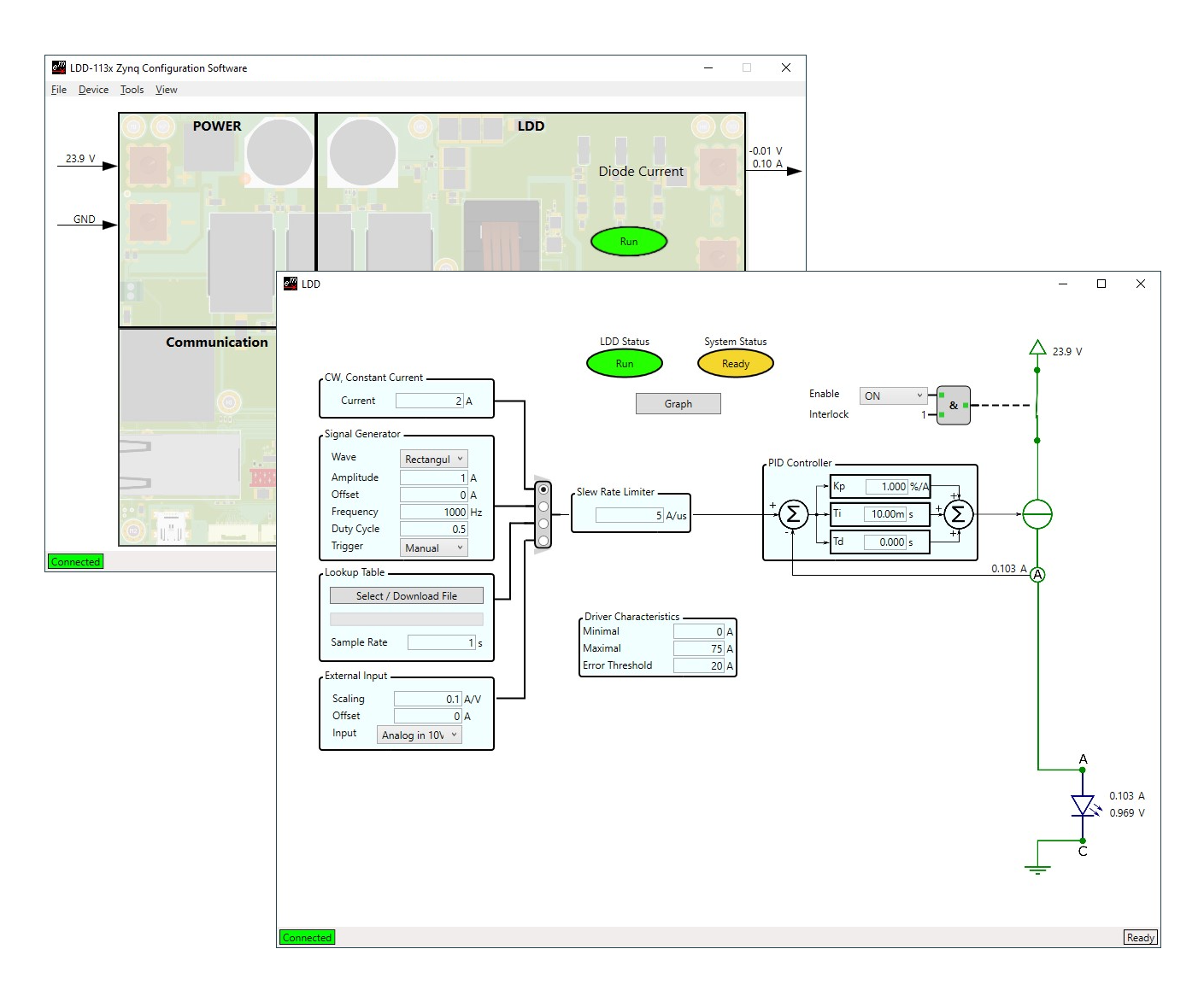Viewport: 1204px width, 990px height.
Task: Edit the Minimal driver current field
Action: tap(699, 631)
